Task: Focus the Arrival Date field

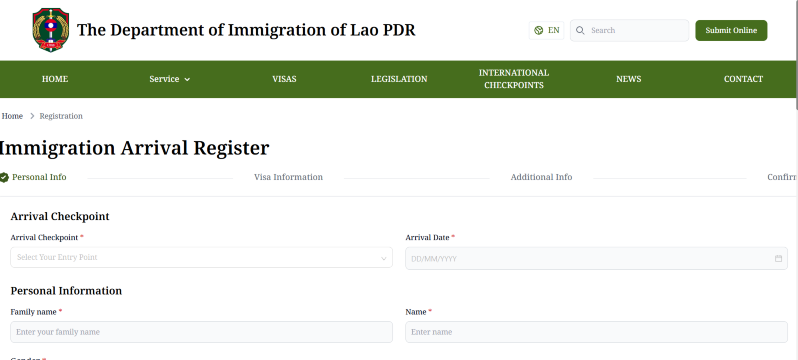Action: pyautogui.click(x=596, y=258)
